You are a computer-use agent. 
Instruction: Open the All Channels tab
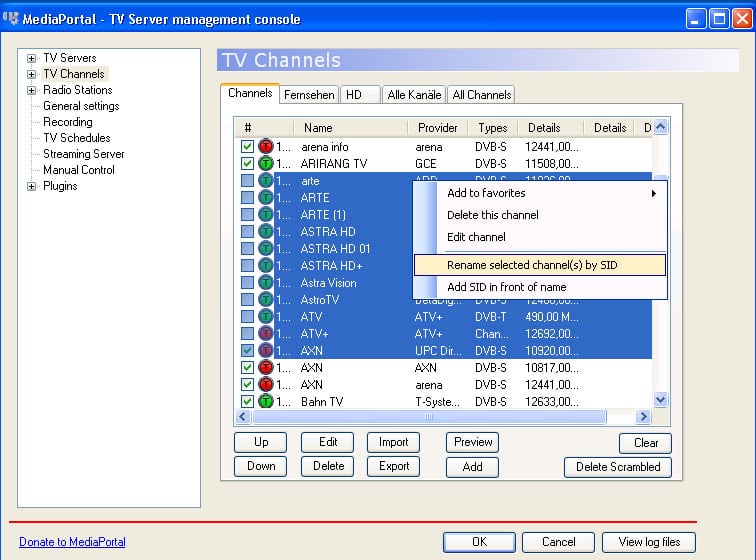coord(481,95)
